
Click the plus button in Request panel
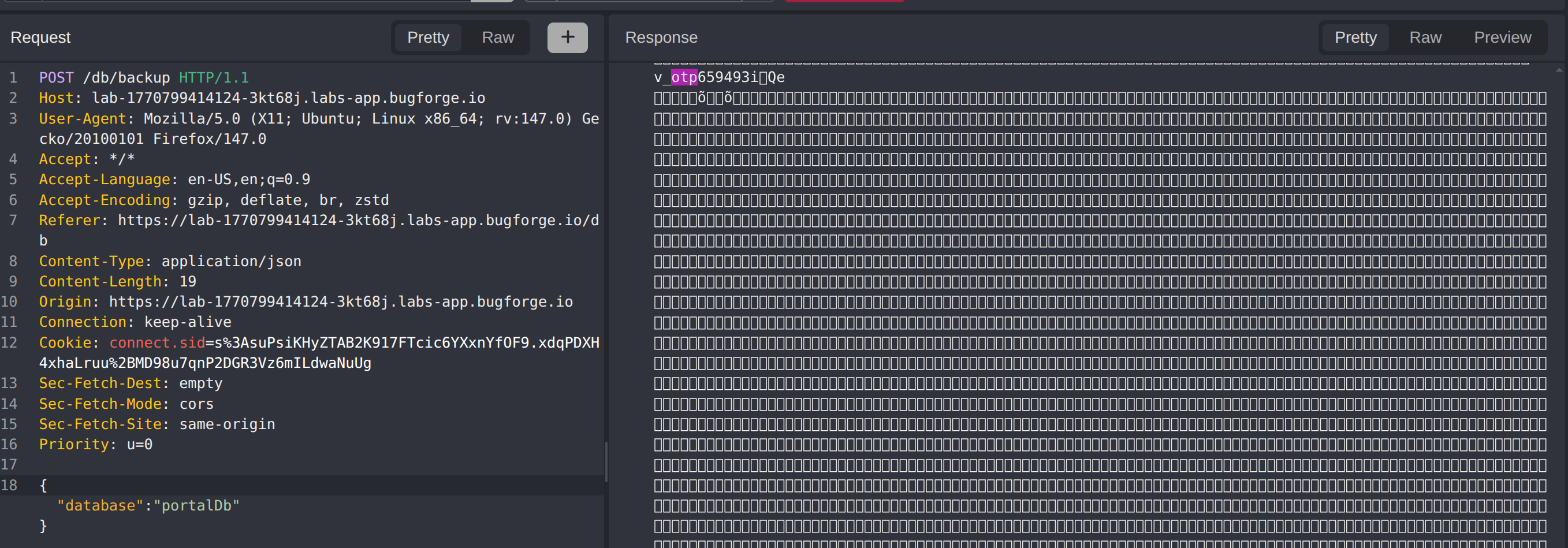[567, 38]
